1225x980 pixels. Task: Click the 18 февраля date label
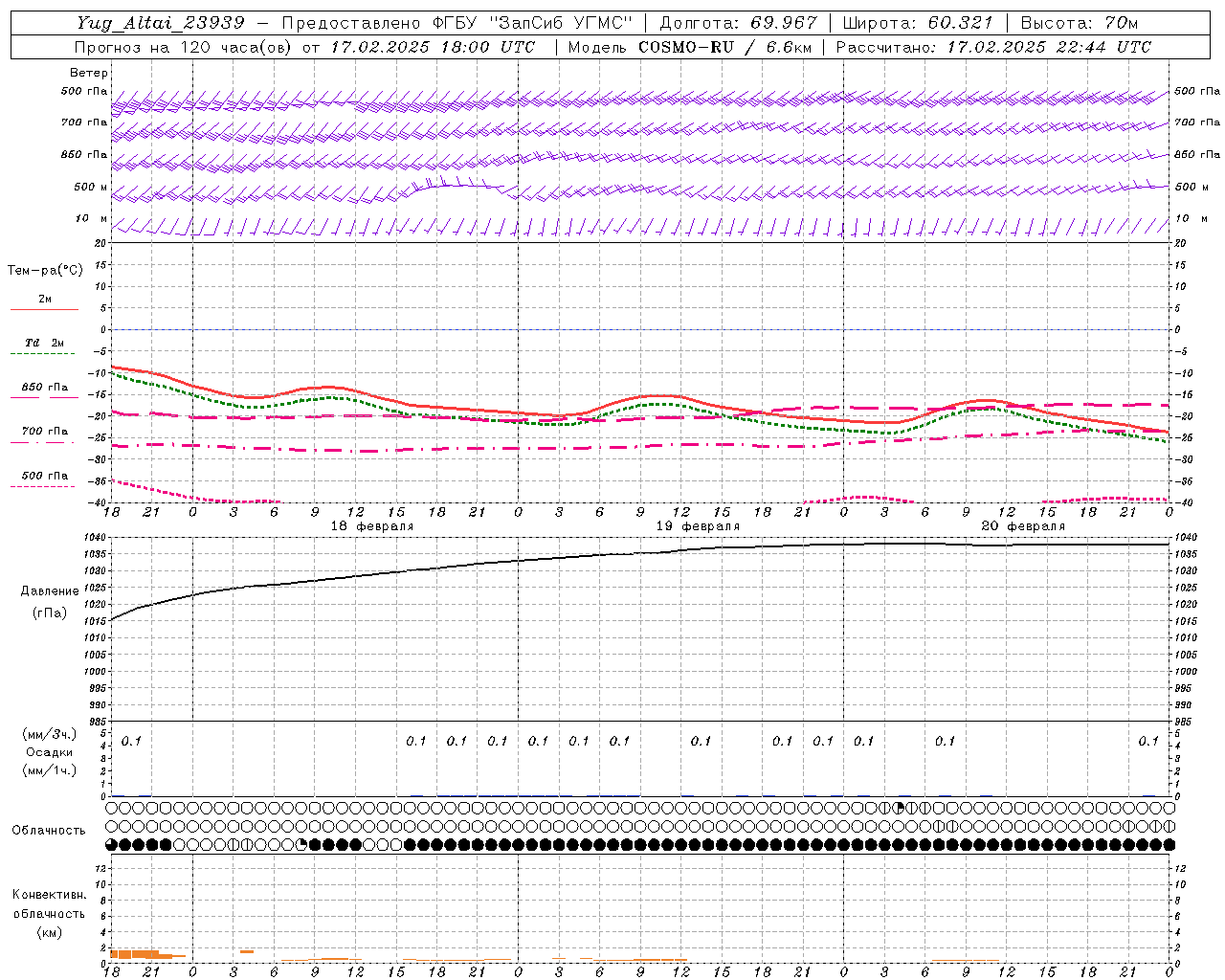pos(372,526)
